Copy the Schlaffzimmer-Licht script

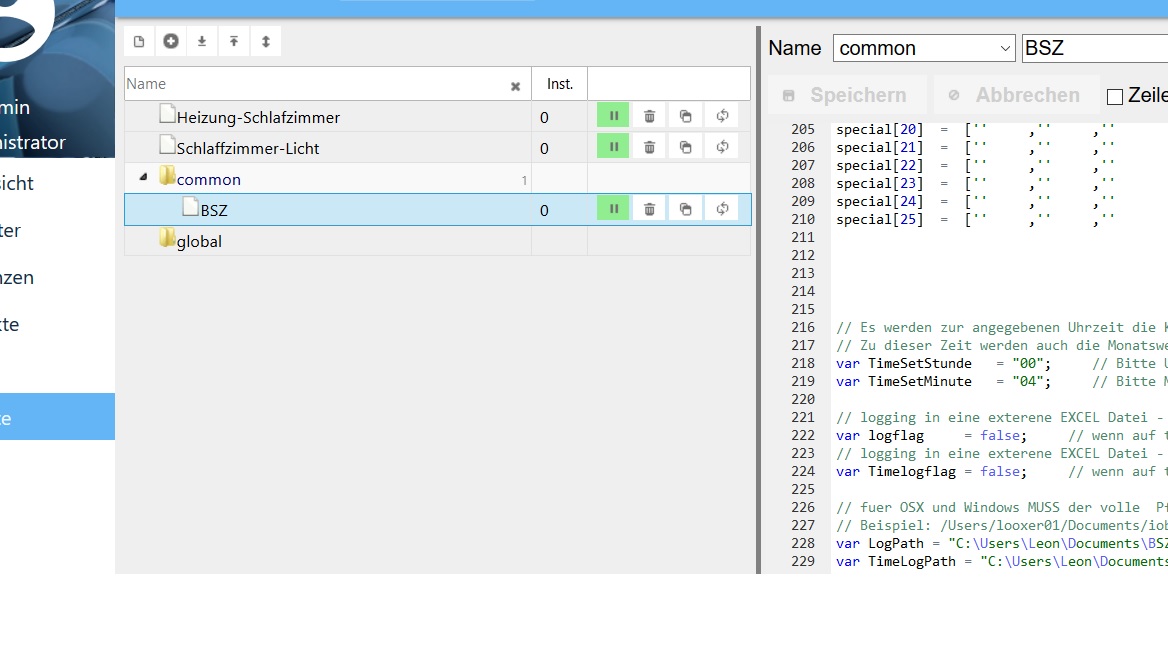[x=686, y=147]
